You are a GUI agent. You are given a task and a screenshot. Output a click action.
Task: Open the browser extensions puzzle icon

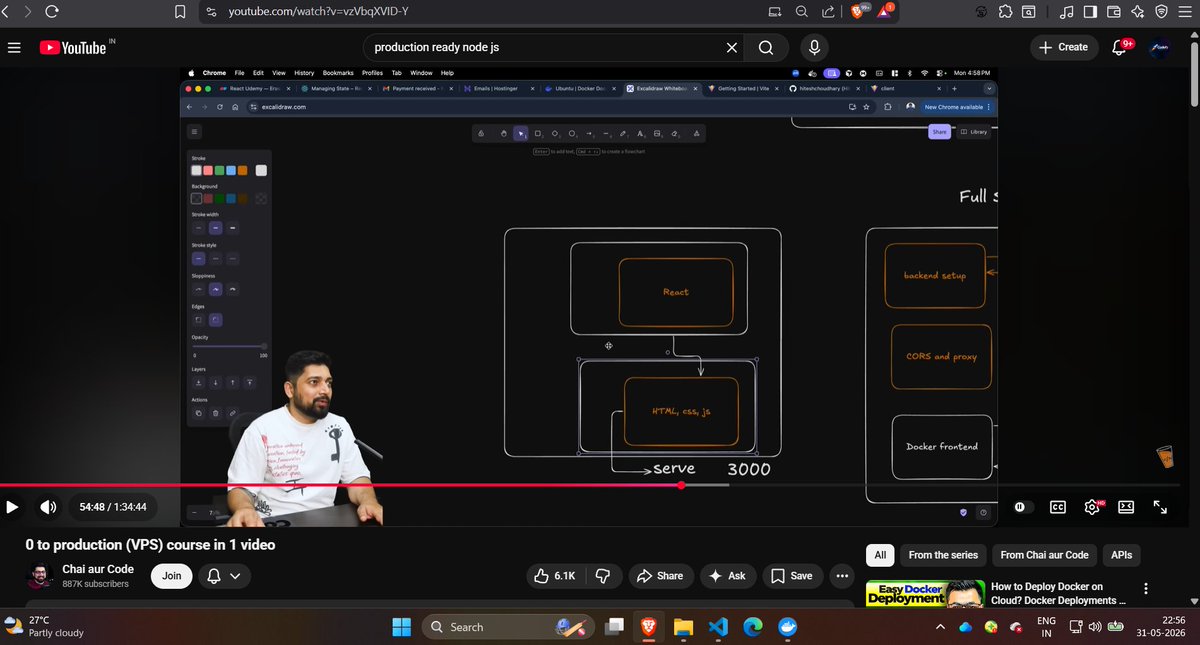[x=1005, y=11]
